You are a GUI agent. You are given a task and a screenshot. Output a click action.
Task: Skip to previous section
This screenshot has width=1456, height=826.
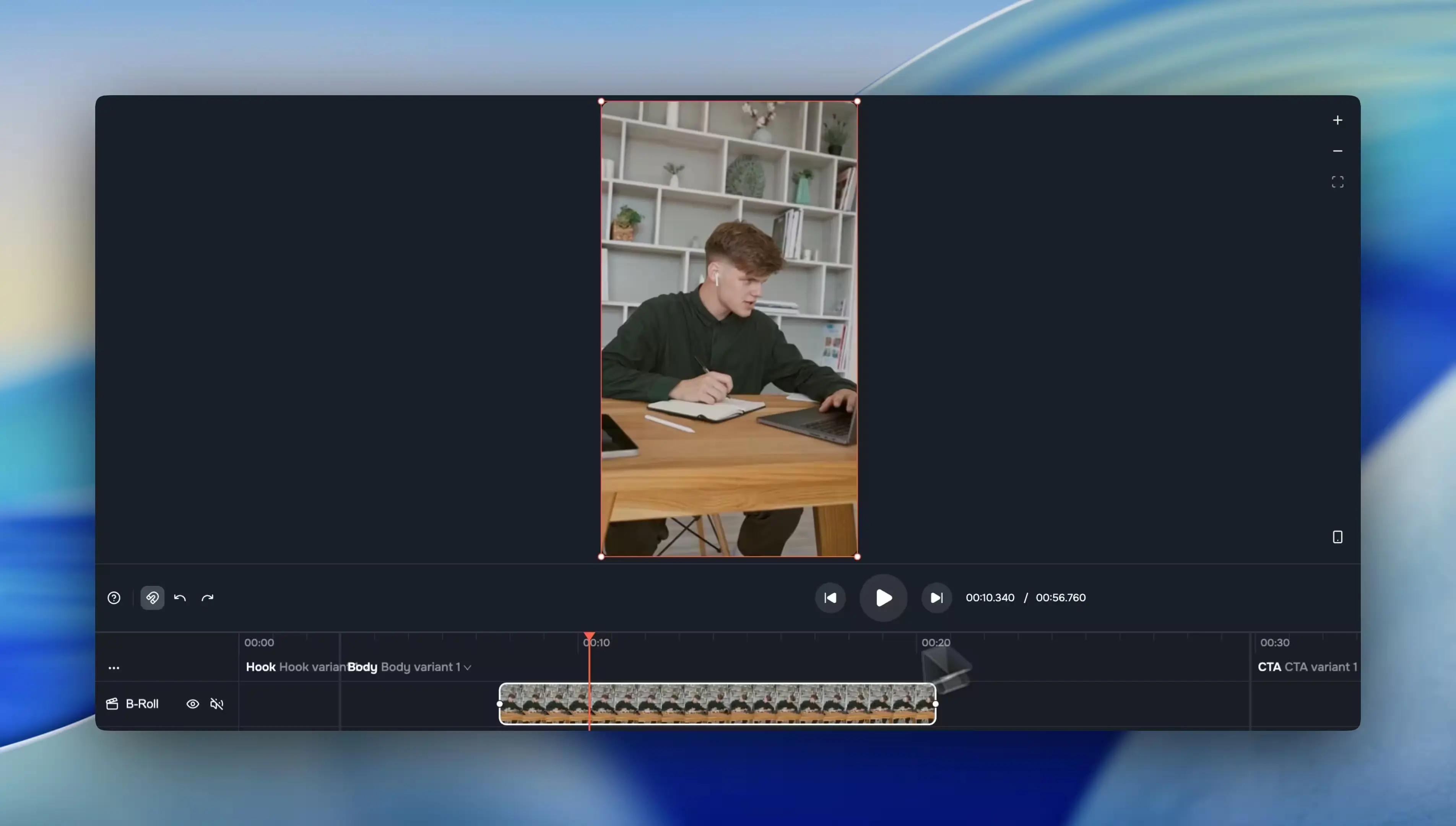pyautogui.click(x=830, y=598)
